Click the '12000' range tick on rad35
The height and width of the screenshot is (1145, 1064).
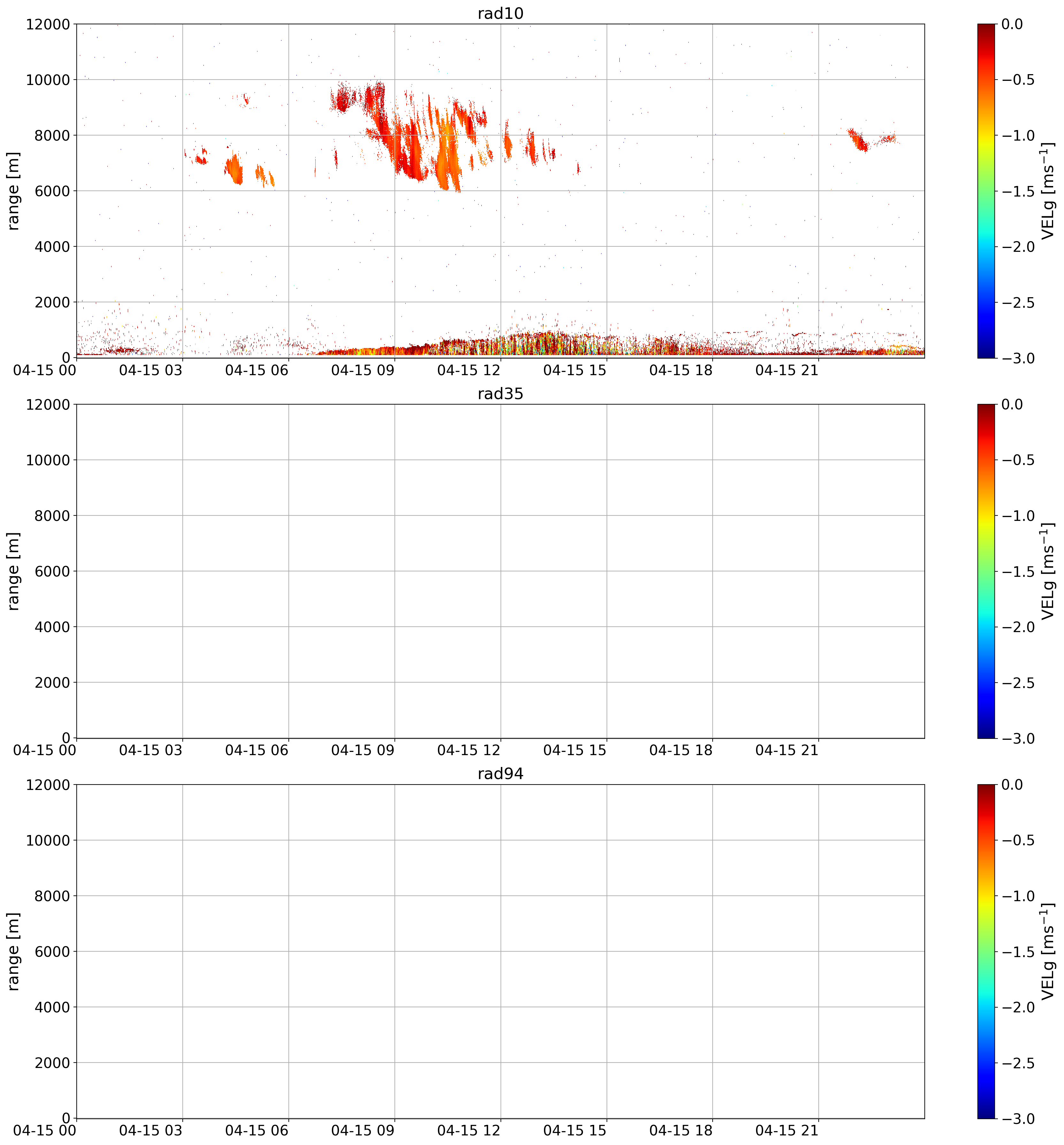click(x=48, y=404)
